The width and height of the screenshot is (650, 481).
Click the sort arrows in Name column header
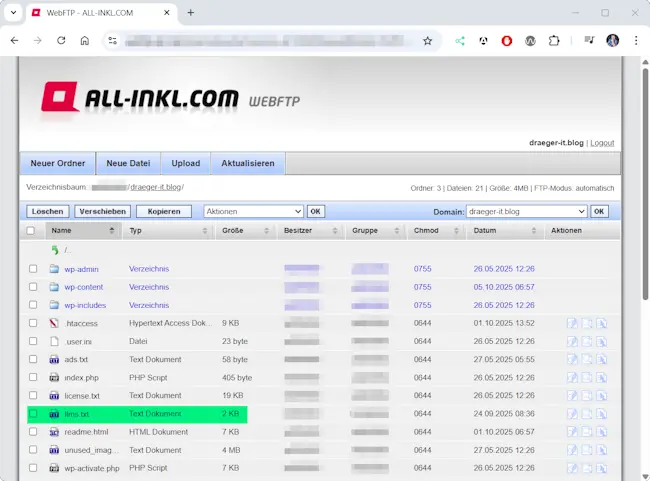(x=112, y=230)
